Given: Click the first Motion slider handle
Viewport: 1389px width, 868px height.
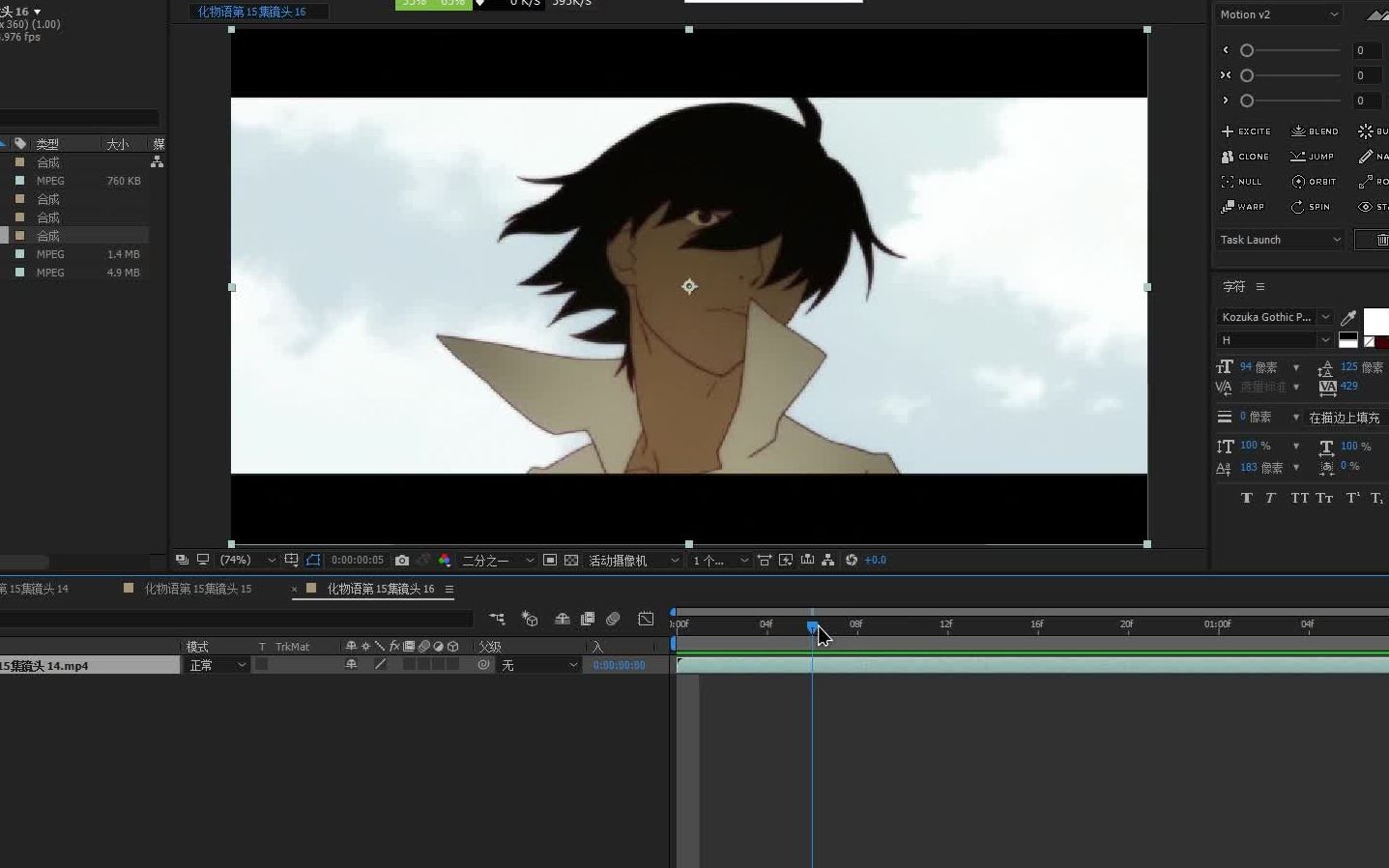Looking at the screenshot, I should point(1247,50).
